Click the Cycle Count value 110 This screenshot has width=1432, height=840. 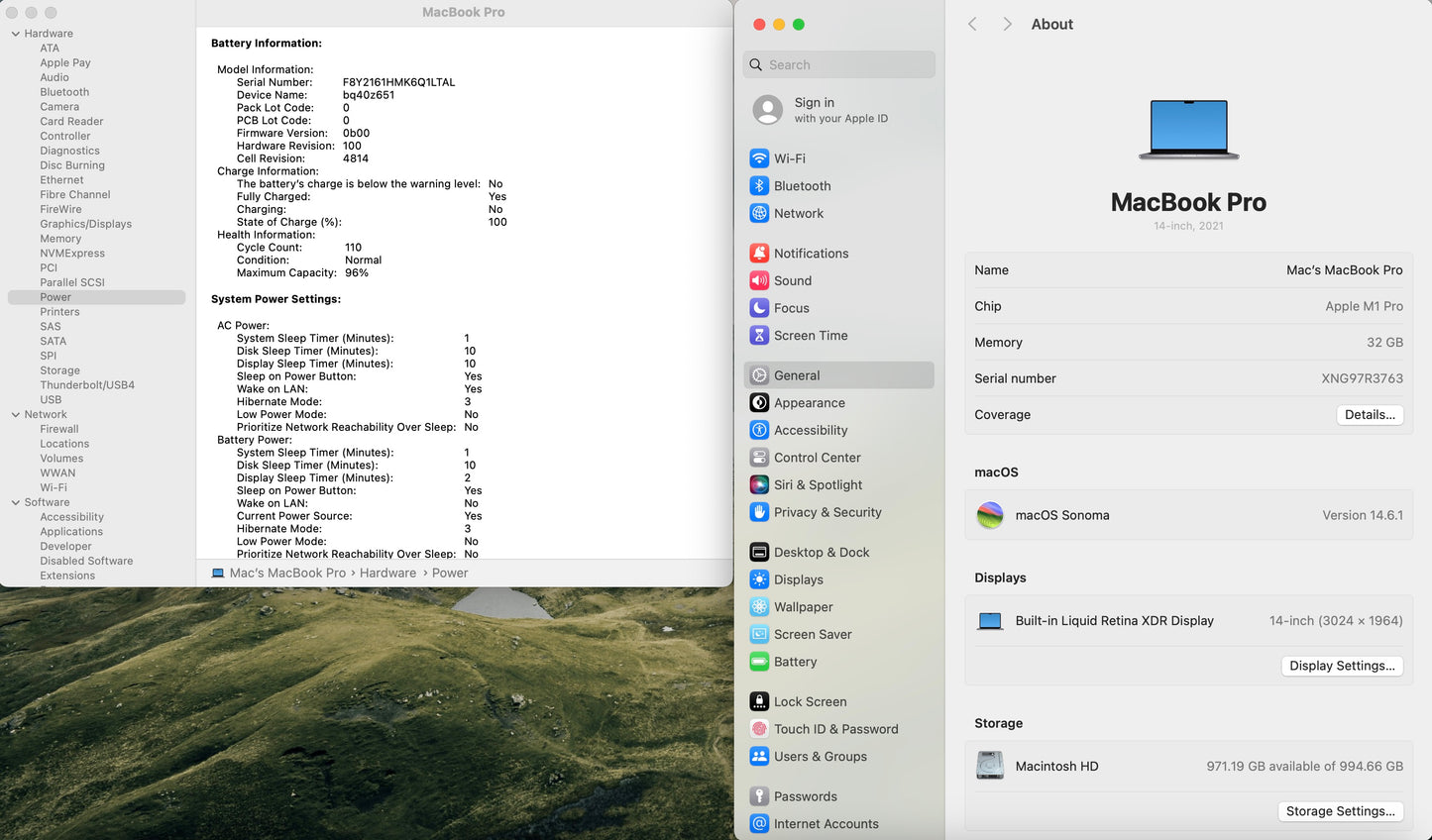point(353,248)
